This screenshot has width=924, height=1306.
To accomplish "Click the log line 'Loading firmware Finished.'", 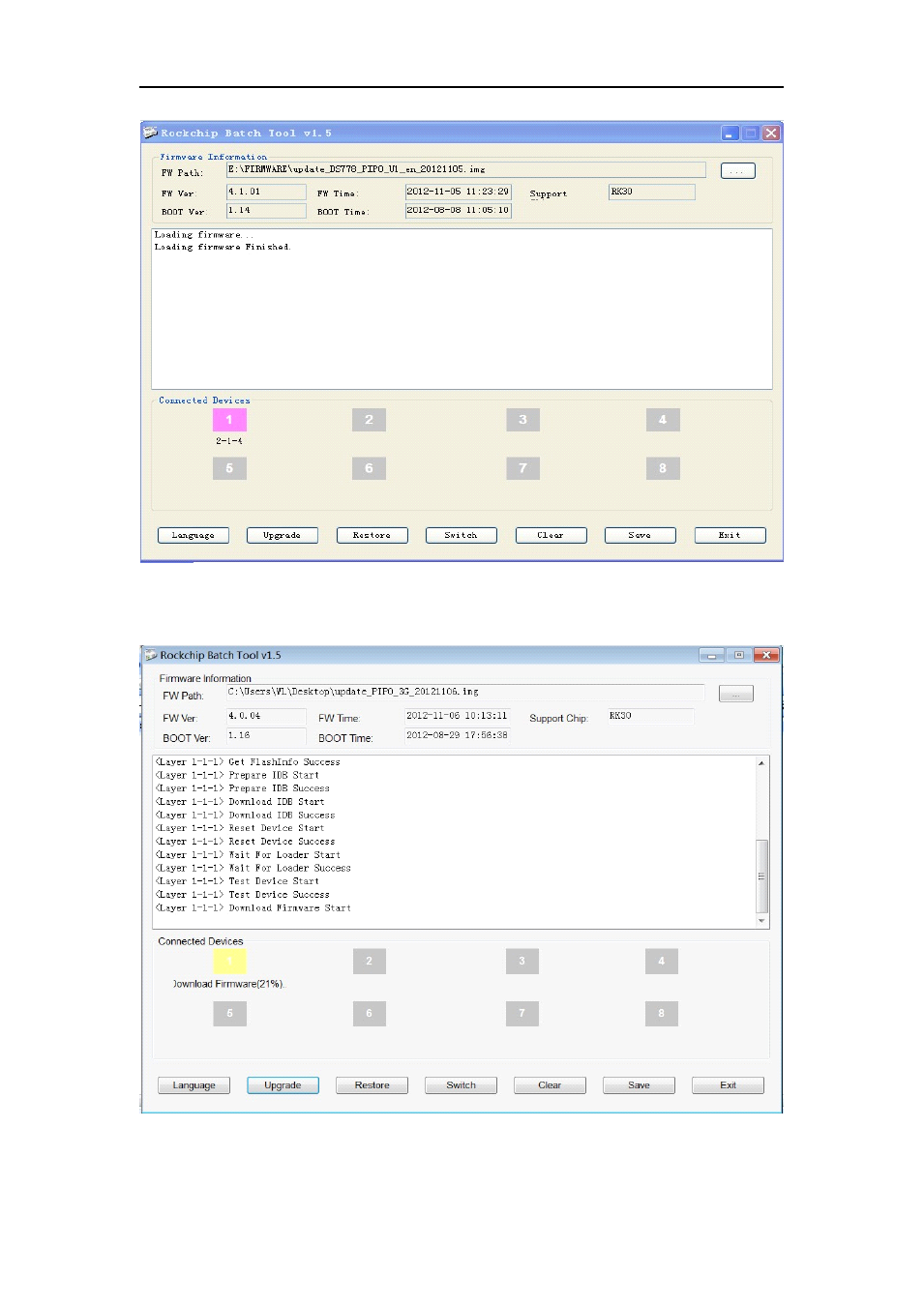I will click(223, 247).
